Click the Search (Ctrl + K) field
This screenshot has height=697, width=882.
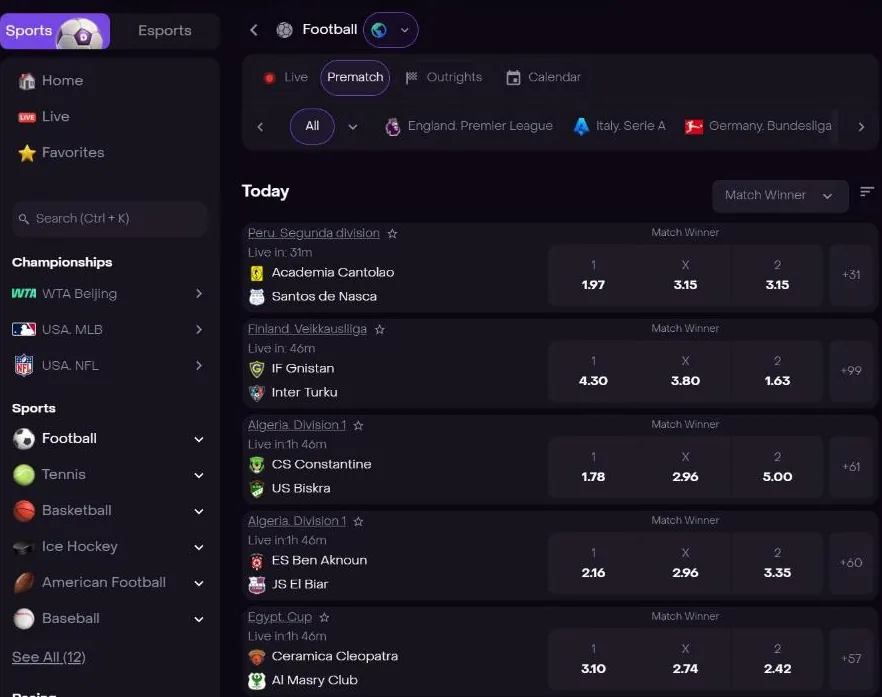point(110,219)
